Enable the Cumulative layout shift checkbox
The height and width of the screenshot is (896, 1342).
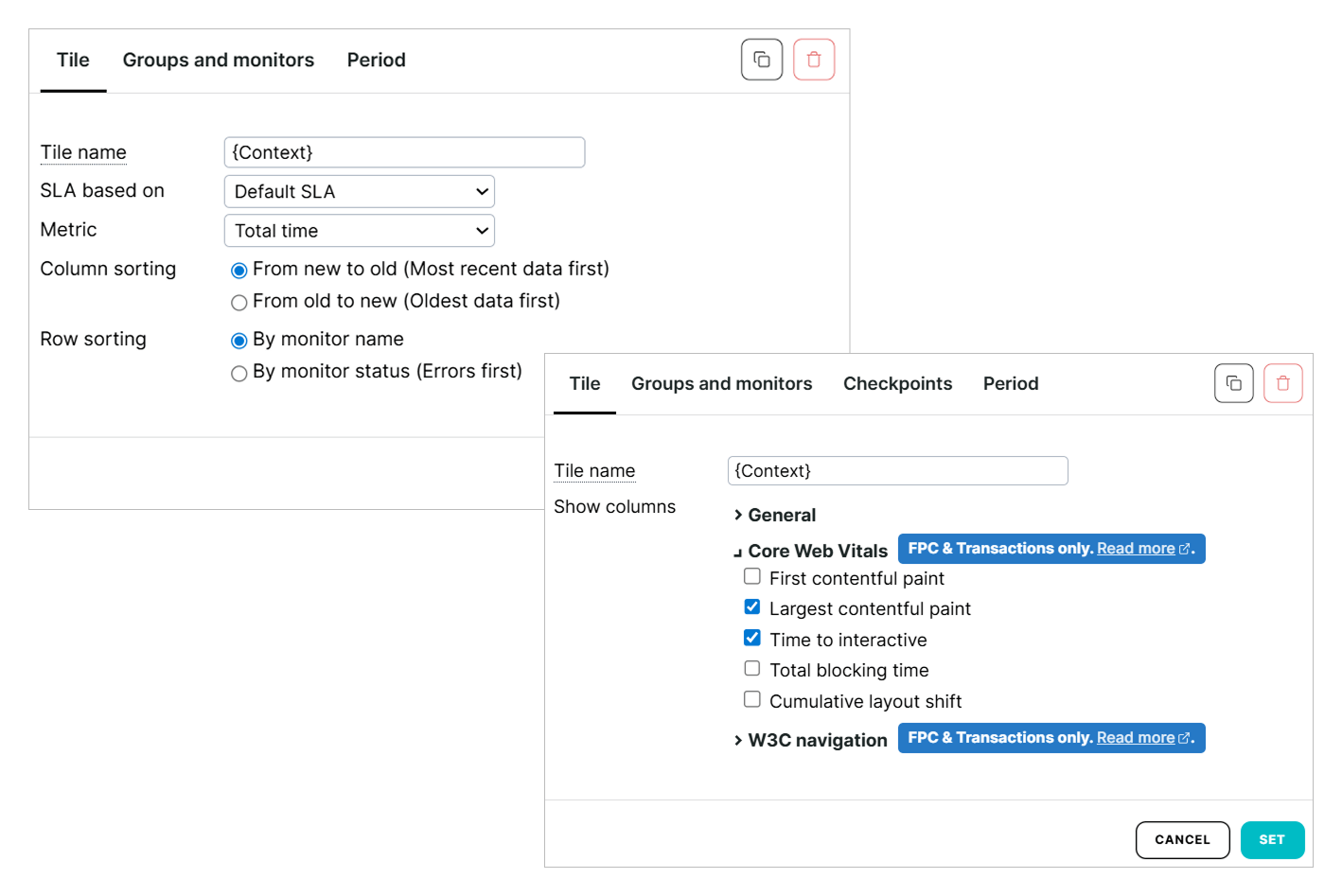(752, 700)
